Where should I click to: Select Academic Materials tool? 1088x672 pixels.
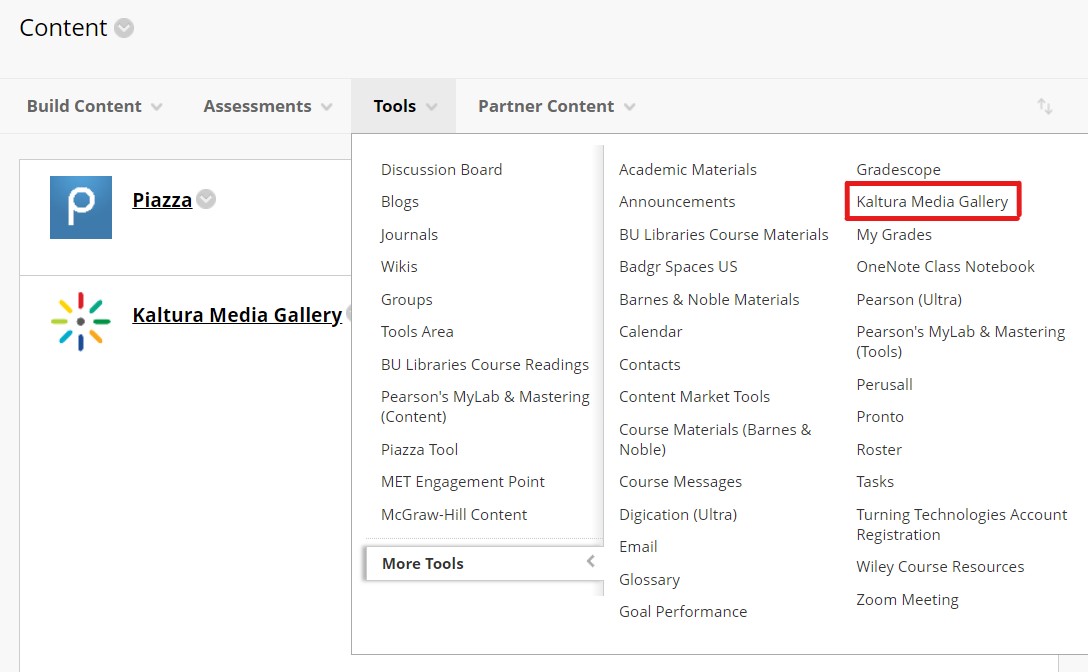pos(688,169)
